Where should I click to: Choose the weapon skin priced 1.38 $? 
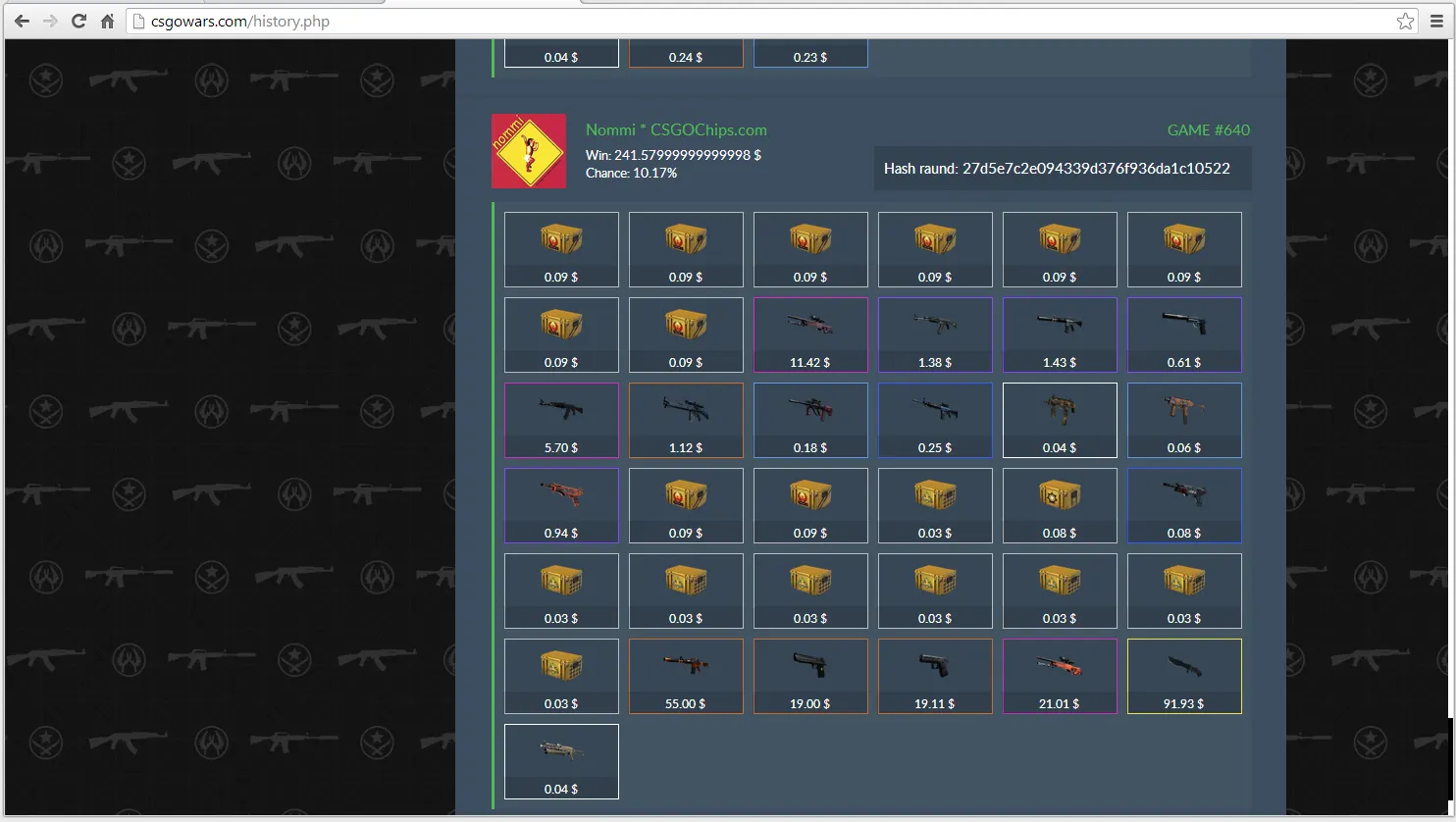tap(935, 334)
